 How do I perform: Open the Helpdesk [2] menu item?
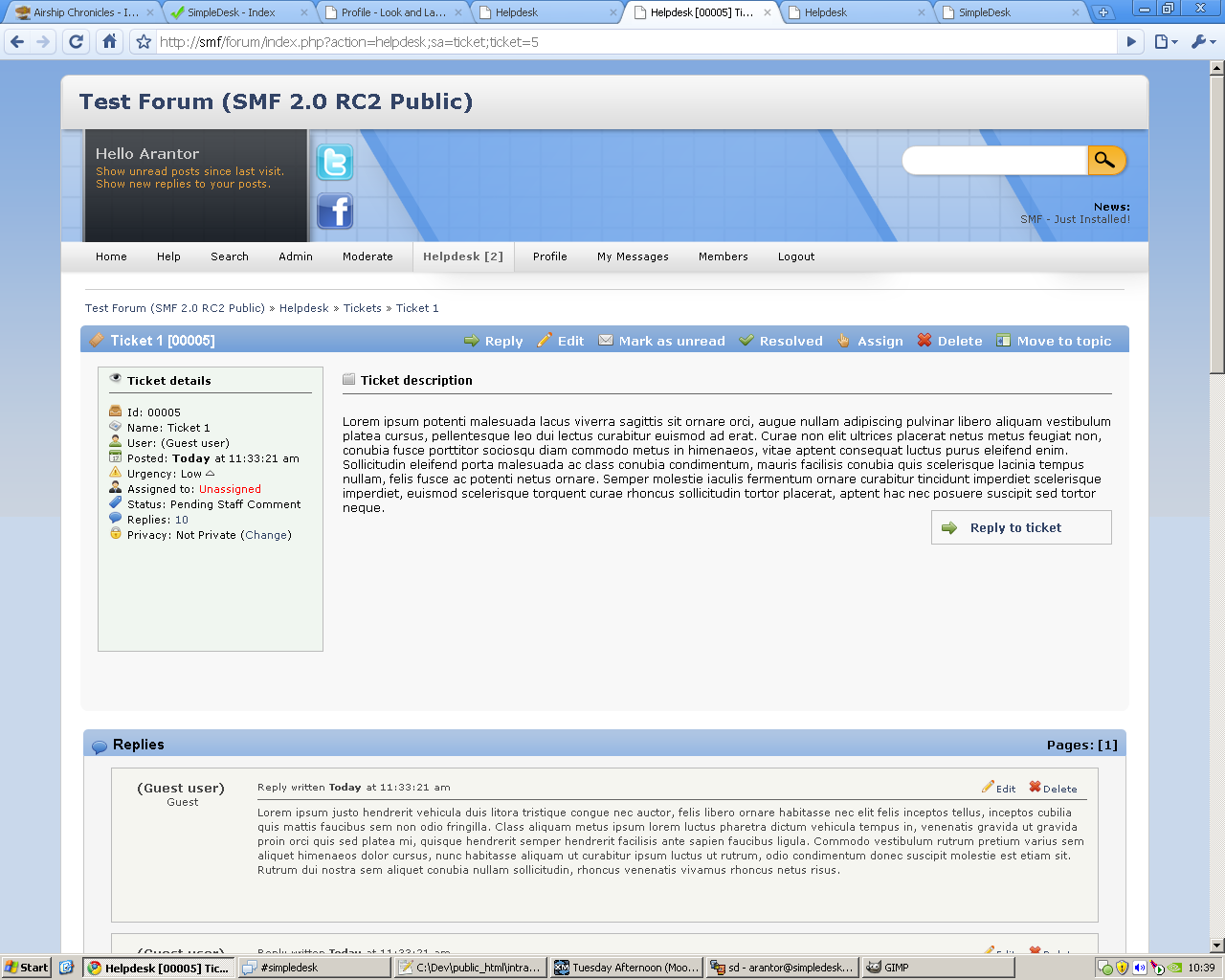click(x=463, y=256)
